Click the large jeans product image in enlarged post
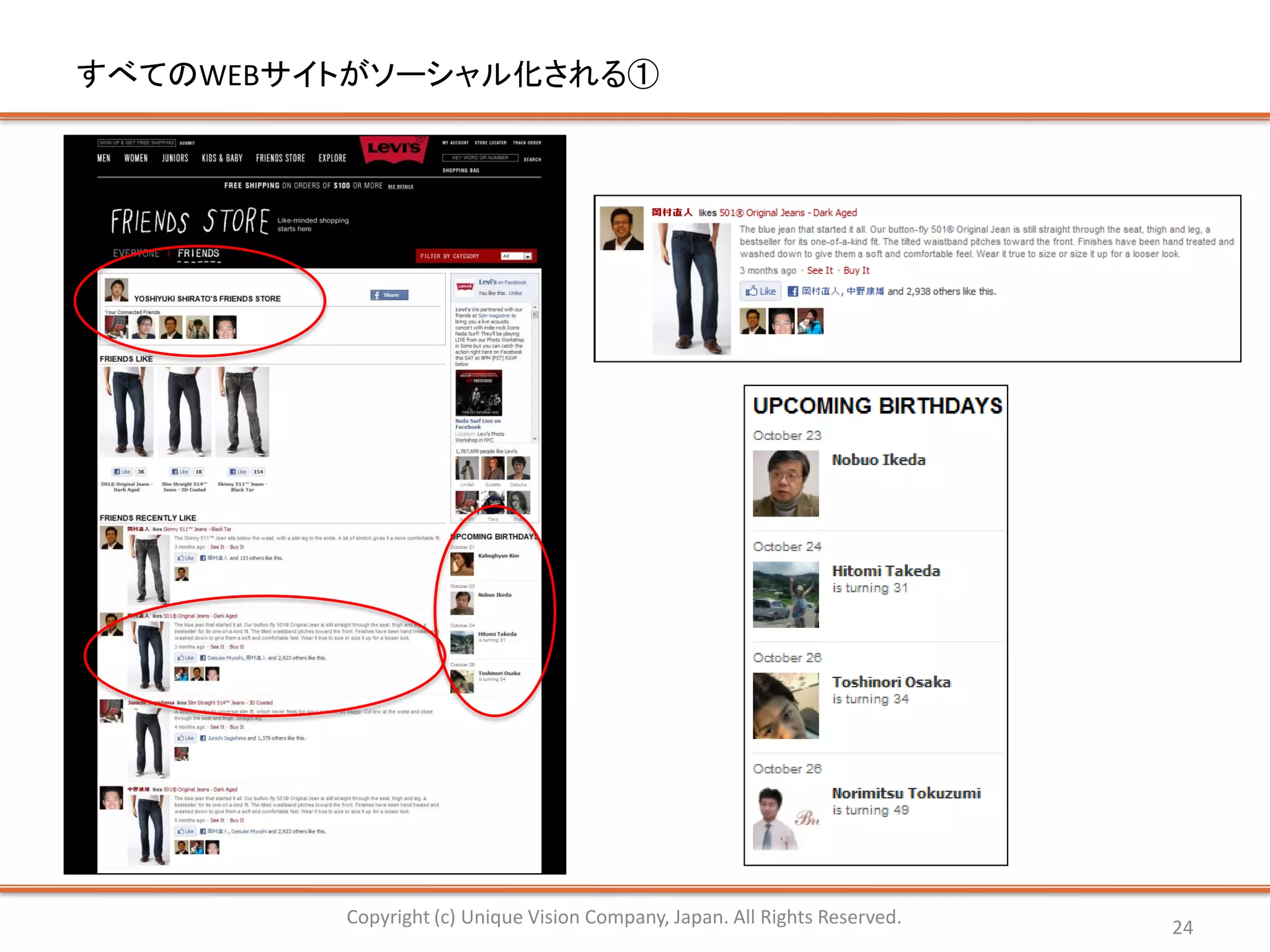 pyautogui.click(x=692, y=289)
